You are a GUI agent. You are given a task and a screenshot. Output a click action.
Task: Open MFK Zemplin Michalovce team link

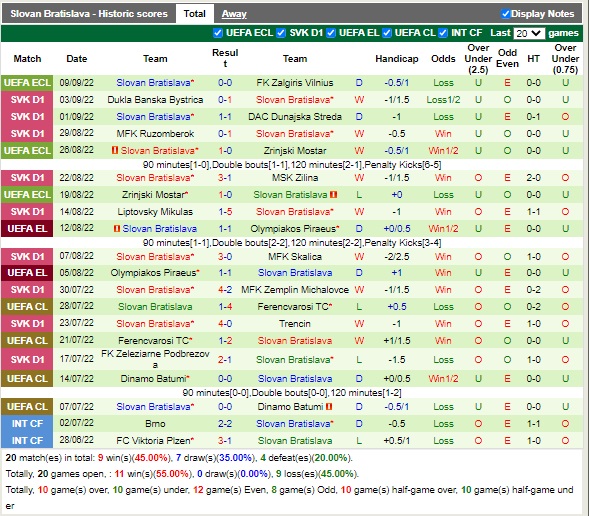point(295,290)
